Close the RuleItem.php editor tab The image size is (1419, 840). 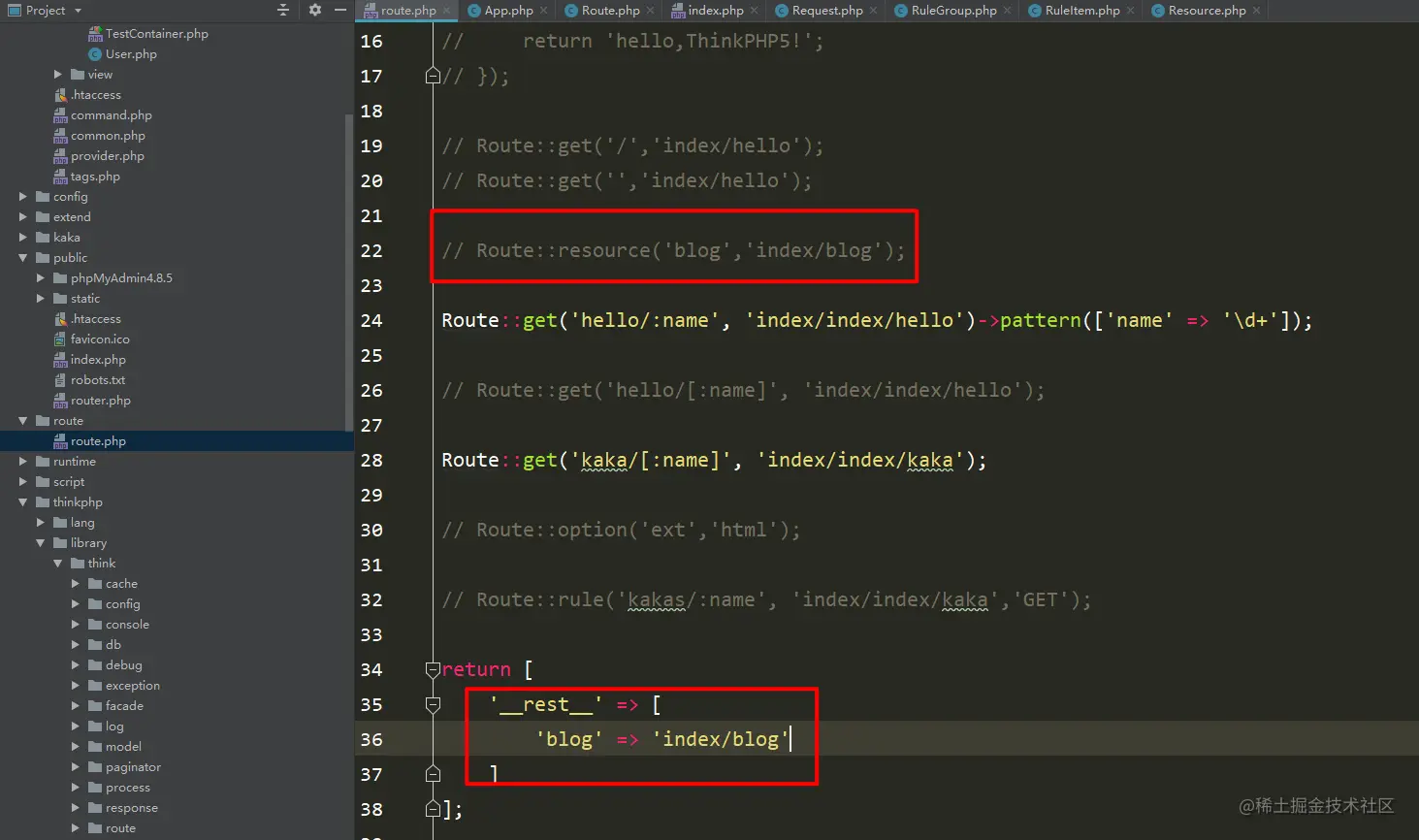1131,11
